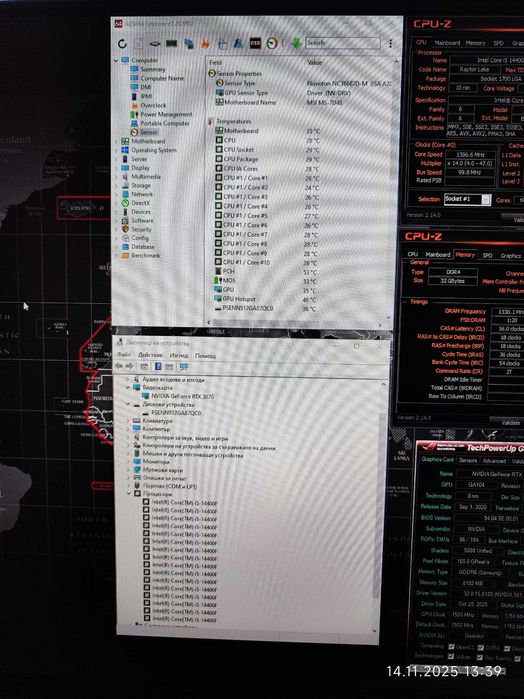Select the DirectX category in AIDA64

(x=140, y=203)
